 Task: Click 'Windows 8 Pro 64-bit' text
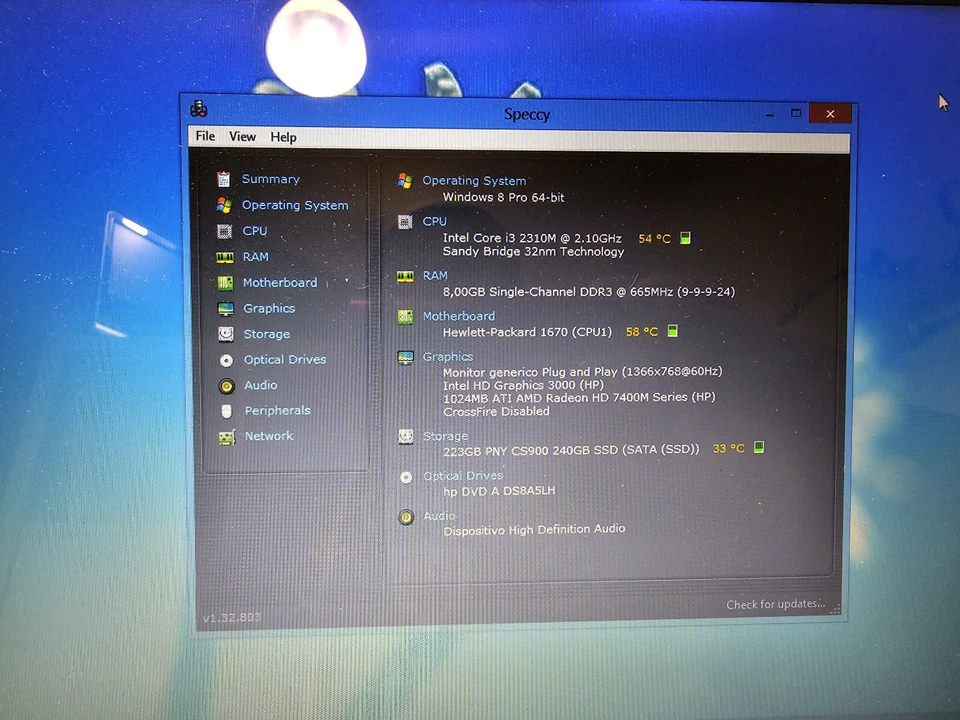pos(503,197)
